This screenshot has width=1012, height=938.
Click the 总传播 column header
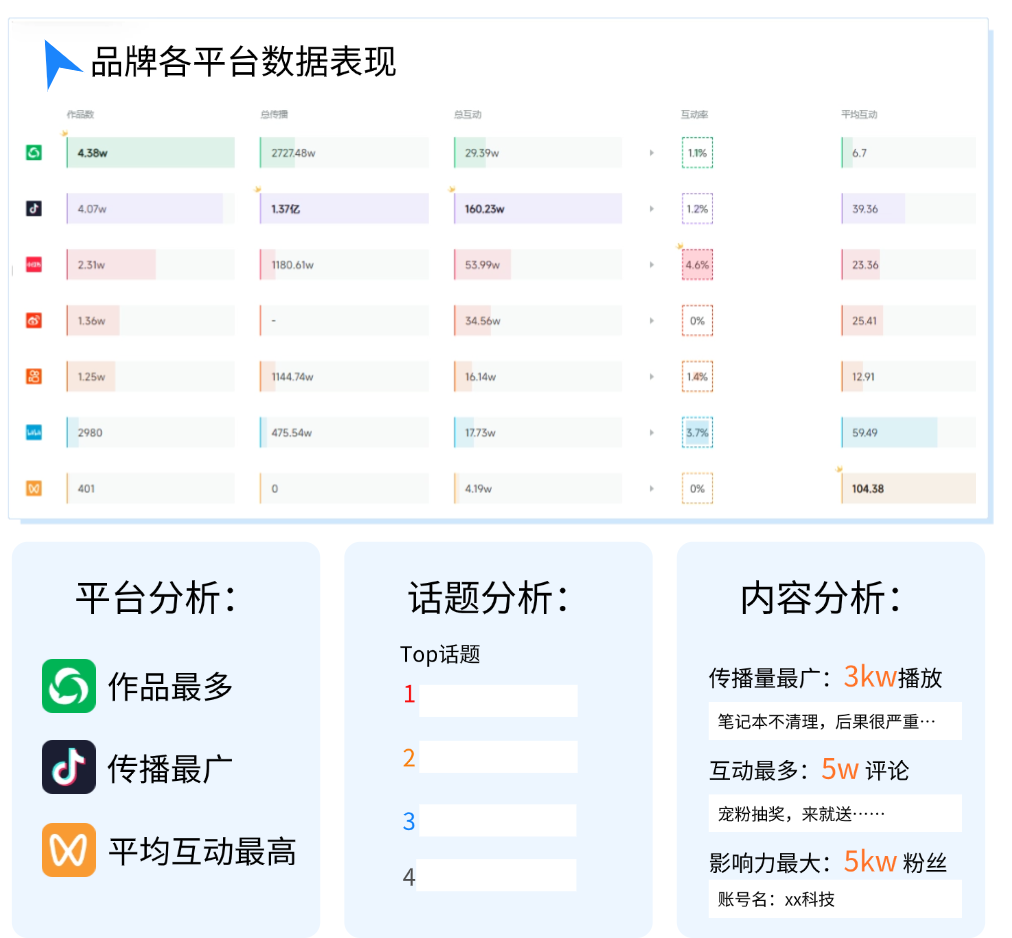coord(274,114)
